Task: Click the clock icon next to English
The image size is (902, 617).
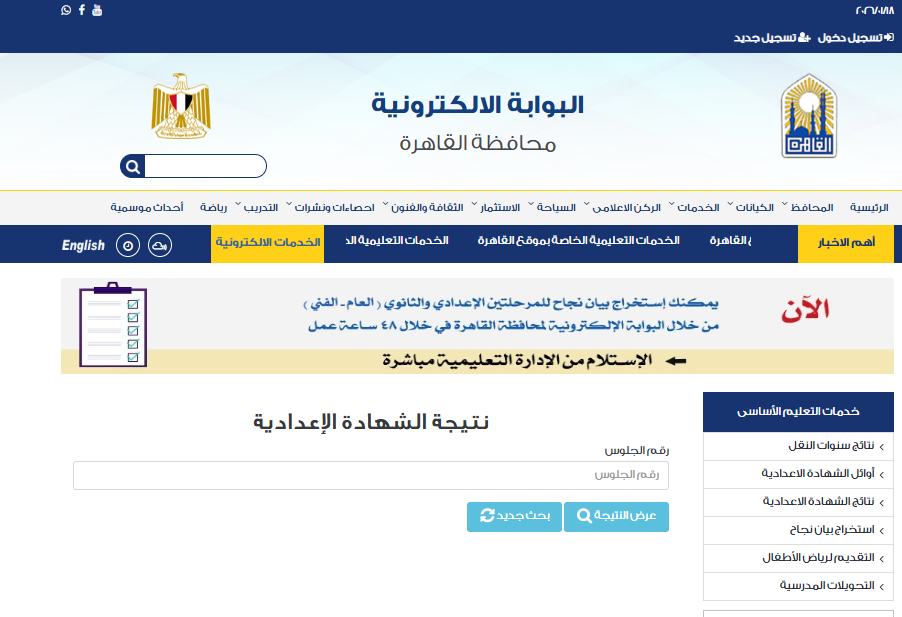Action: coord(127,244)
